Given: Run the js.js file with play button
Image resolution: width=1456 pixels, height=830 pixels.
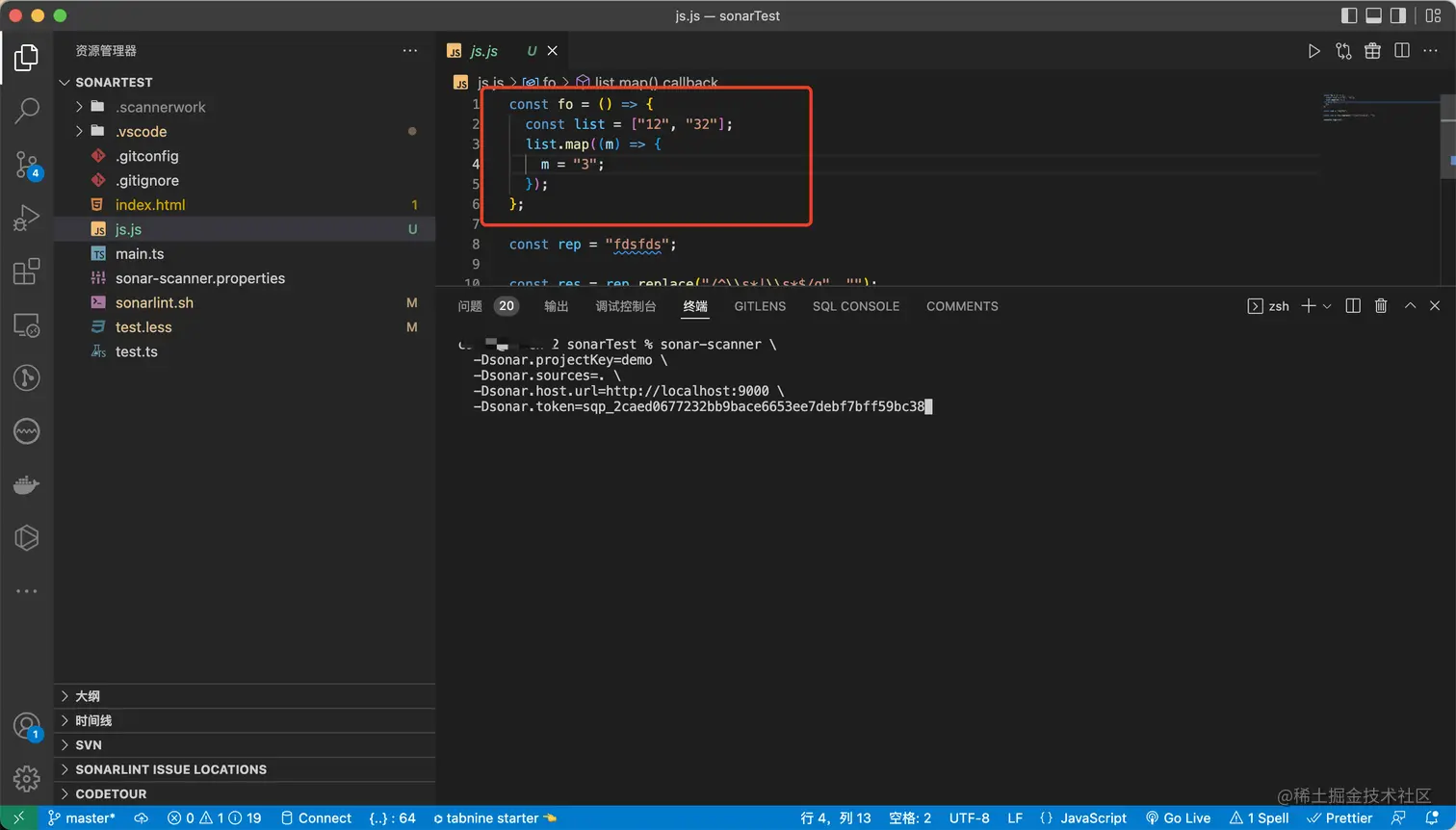Looking at the screenshot, I should coord(1313,51).
